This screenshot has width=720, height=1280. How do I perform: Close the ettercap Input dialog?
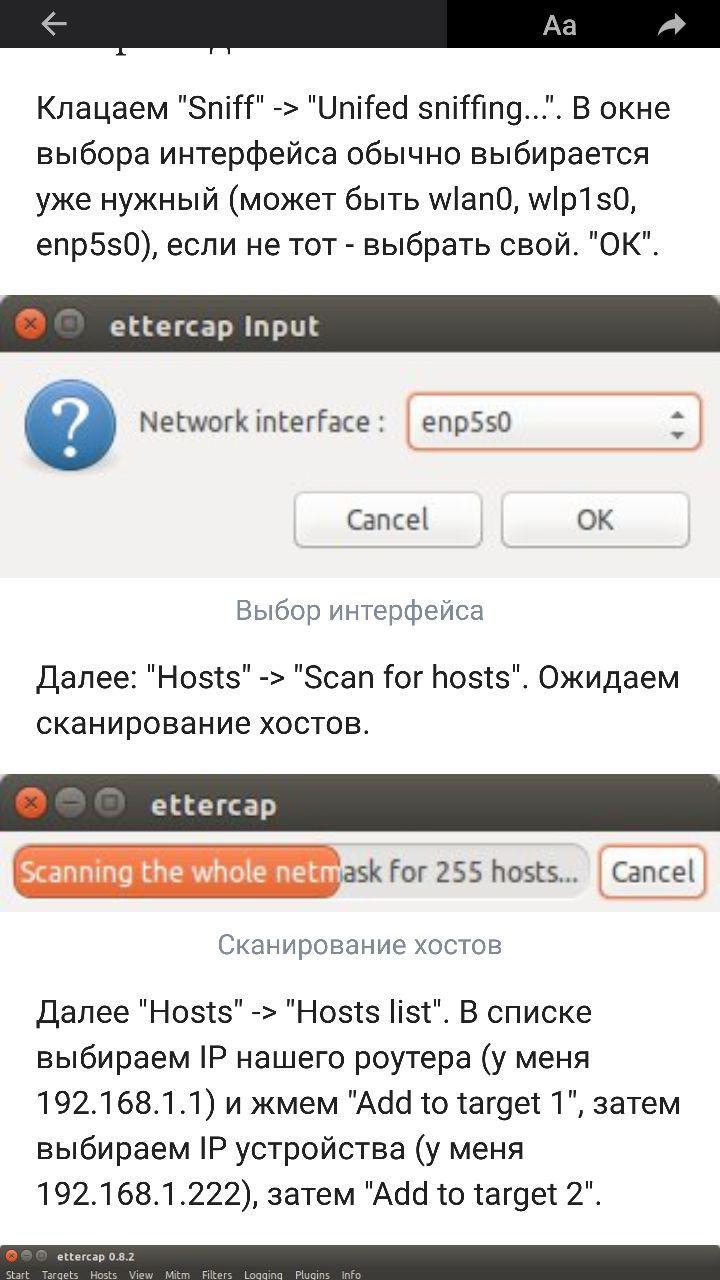tap(31, 325)
